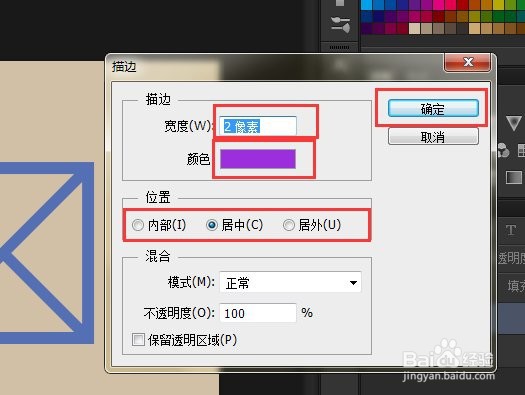Click the grid adjustment icon beside Channel Mixer
525x395 pixels.
(521, 150)
